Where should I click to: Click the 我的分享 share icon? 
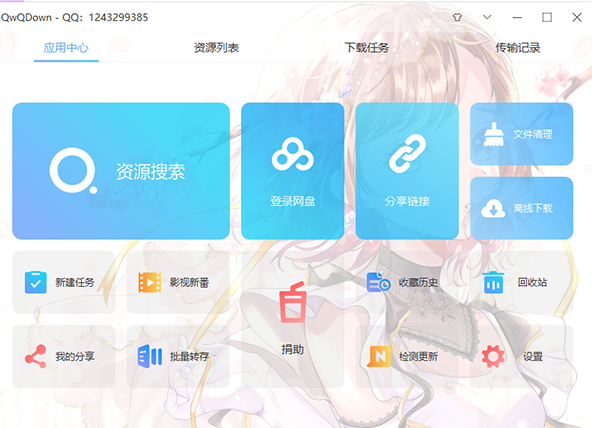(x=35, y=356)
